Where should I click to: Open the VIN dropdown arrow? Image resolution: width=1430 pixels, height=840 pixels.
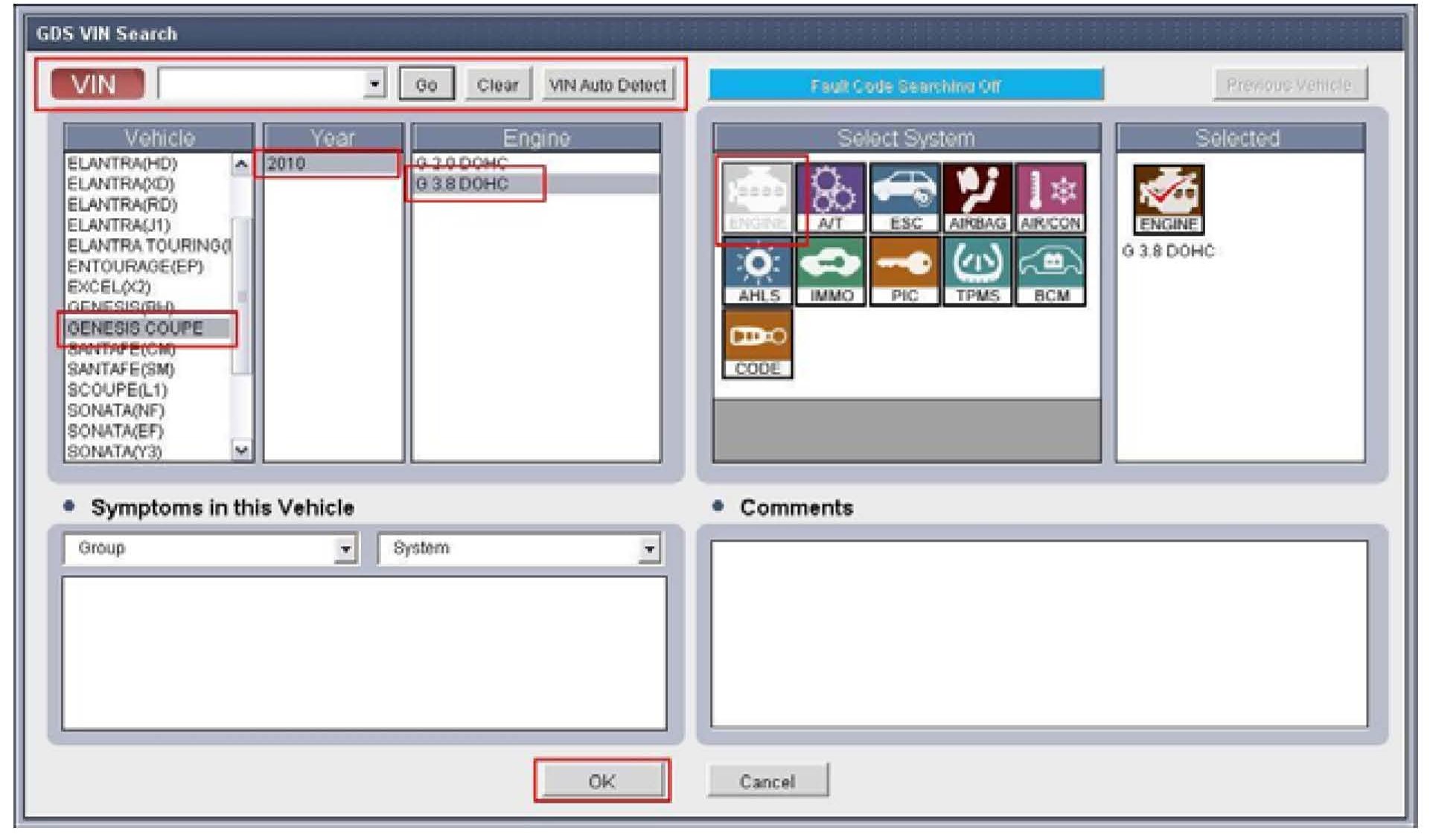(x=374, y=84)
